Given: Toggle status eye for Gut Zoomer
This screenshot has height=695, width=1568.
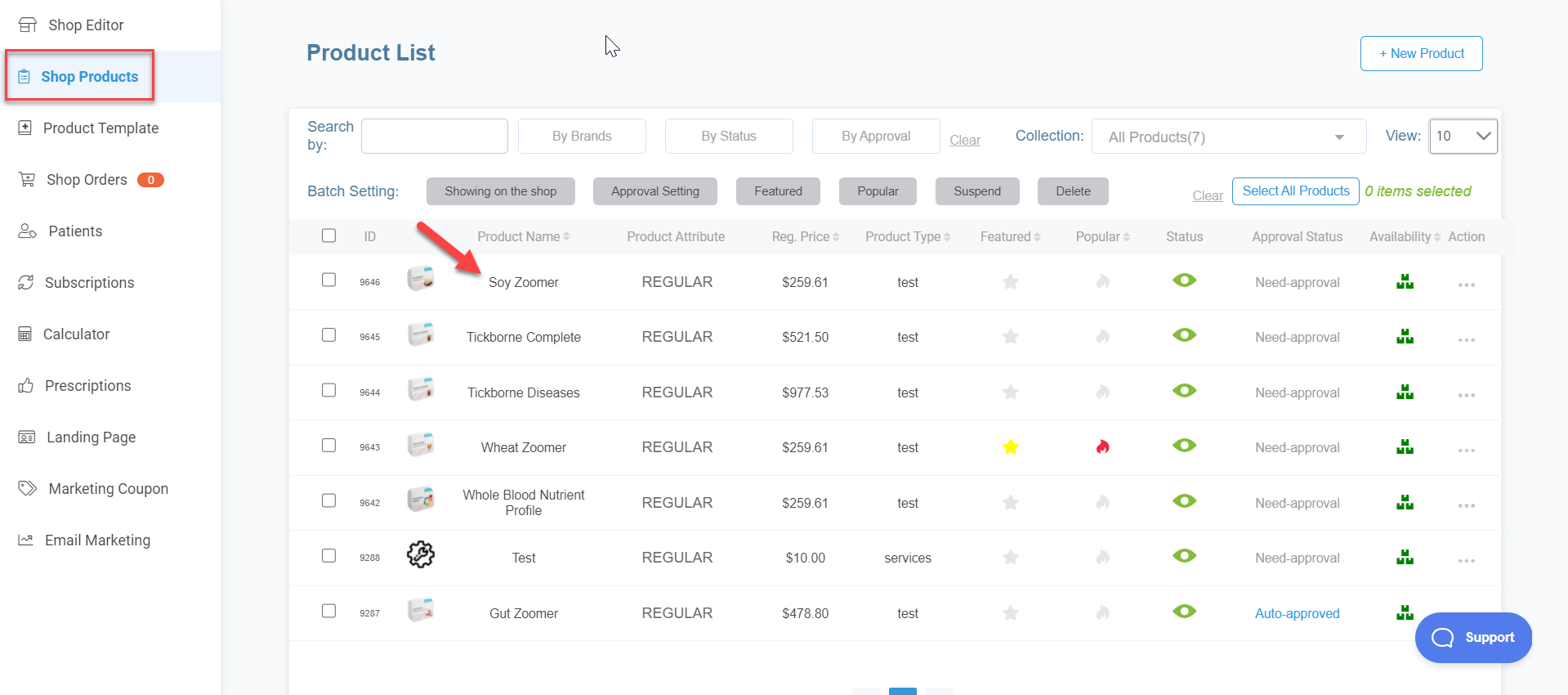Looking at the screenshot, I should 1184,612.
